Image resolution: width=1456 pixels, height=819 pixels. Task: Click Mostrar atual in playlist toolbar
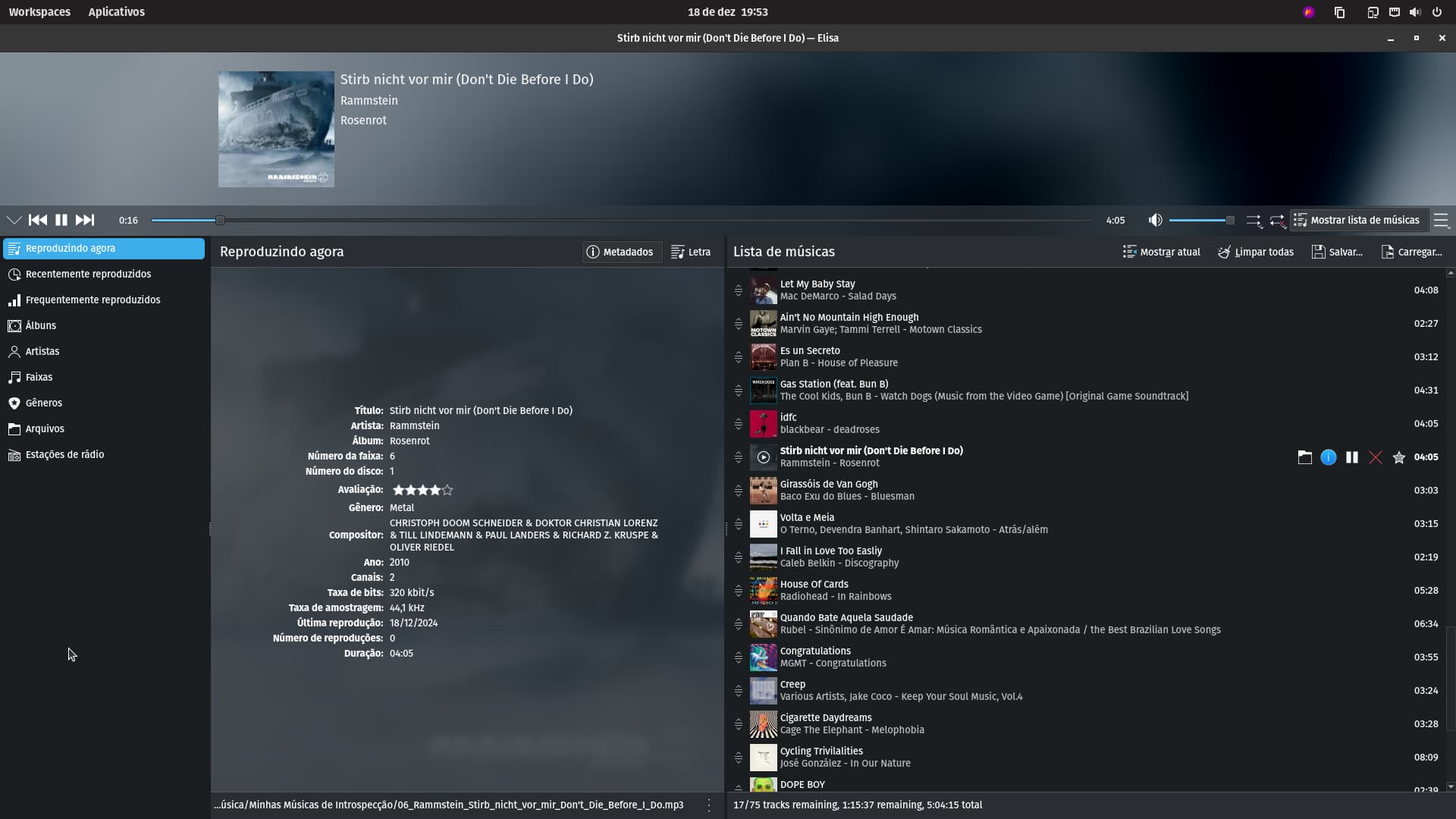pyautogui.click(x=1161, y=252)
